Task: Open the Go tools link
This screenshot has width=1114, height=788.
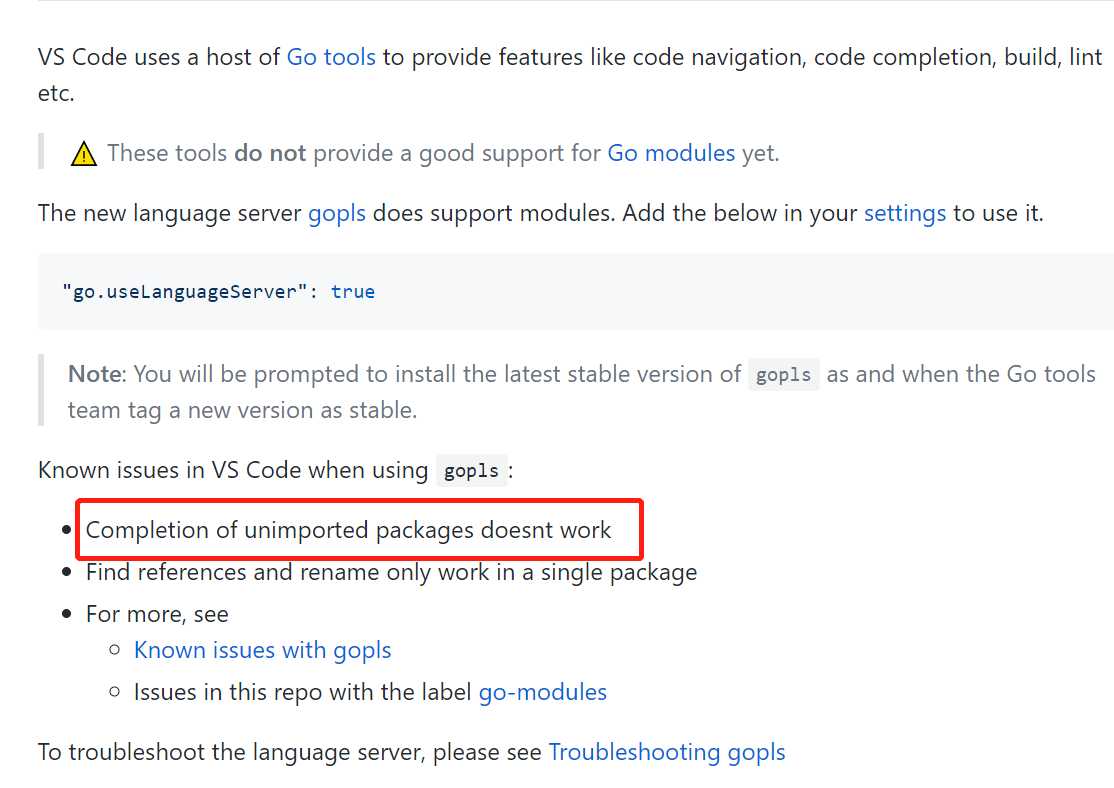Action: point(330,57)
